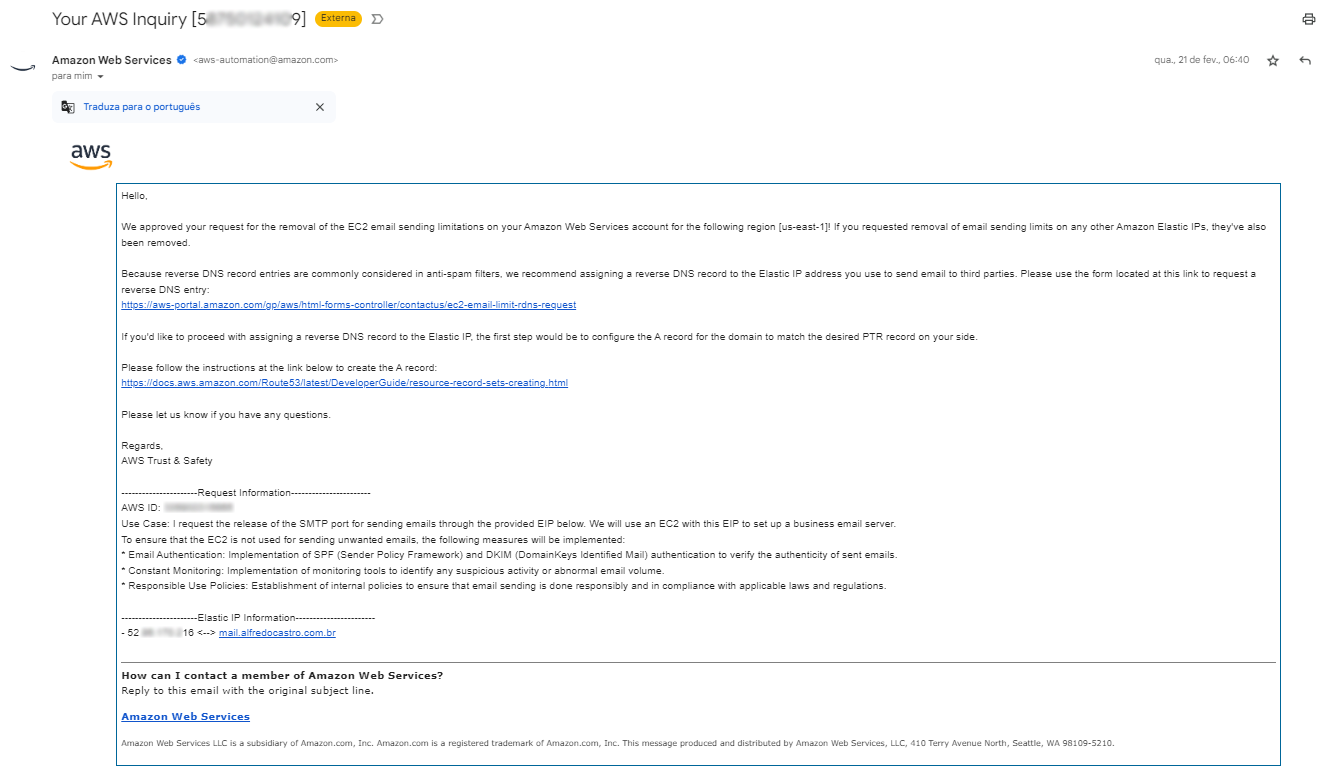Click the 'AWS Trust & Safety' signature
The width and height of the screenshot is (1323, 780).
167,461
